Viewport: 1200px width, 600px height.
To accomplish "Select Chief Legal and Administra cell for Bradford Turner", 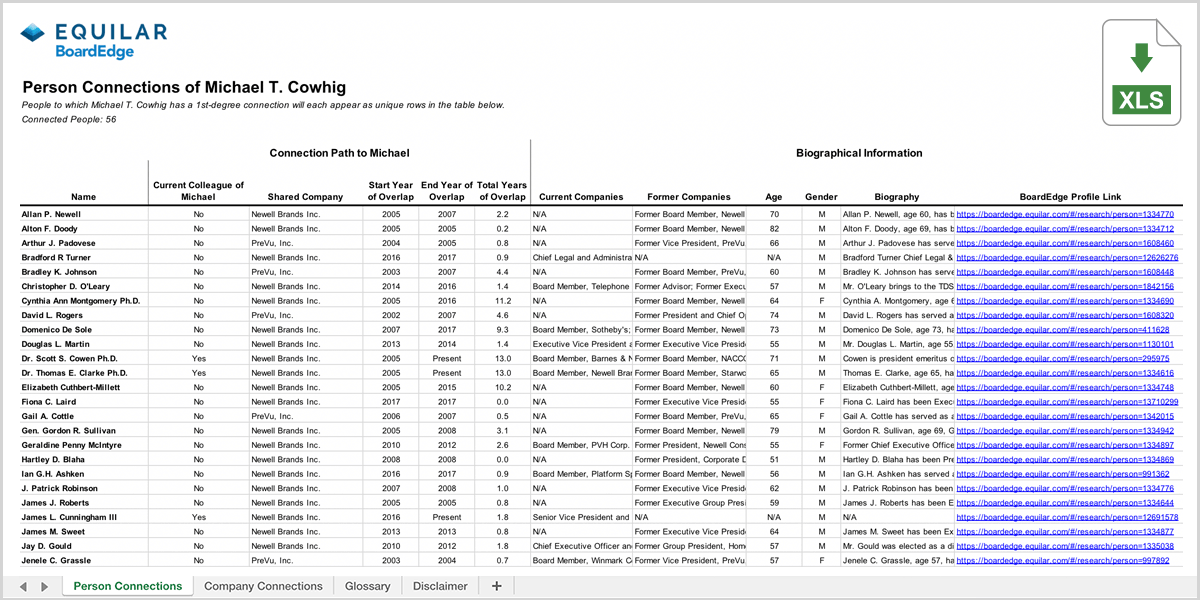I will point(581,258).
